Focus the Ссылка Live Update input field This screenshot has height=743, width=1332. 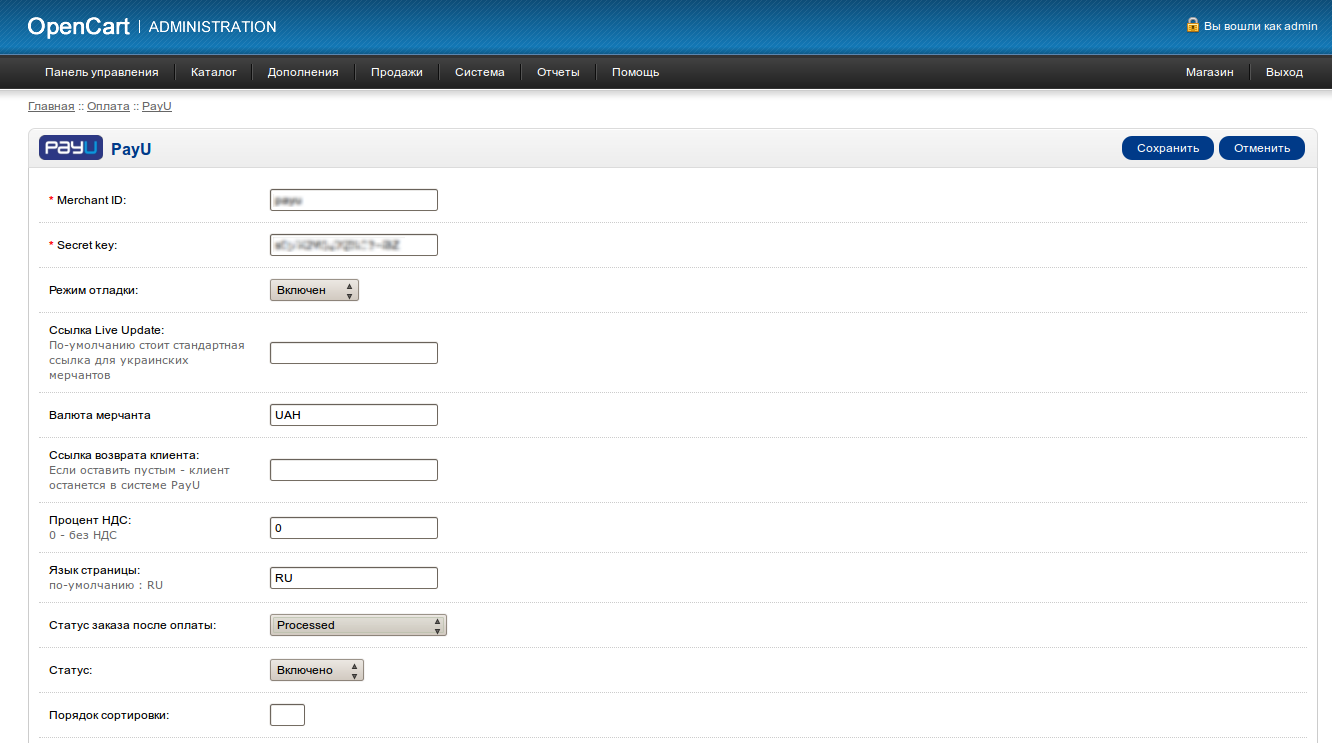(x=354, y=353)
